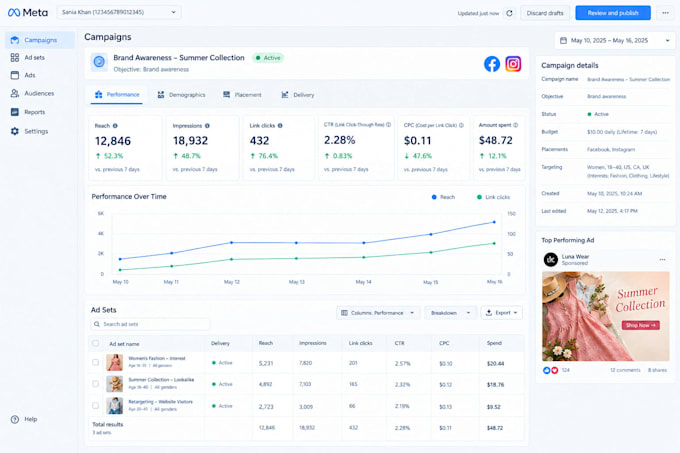
Task: Sort by the Spend column header
Action: 494,343
